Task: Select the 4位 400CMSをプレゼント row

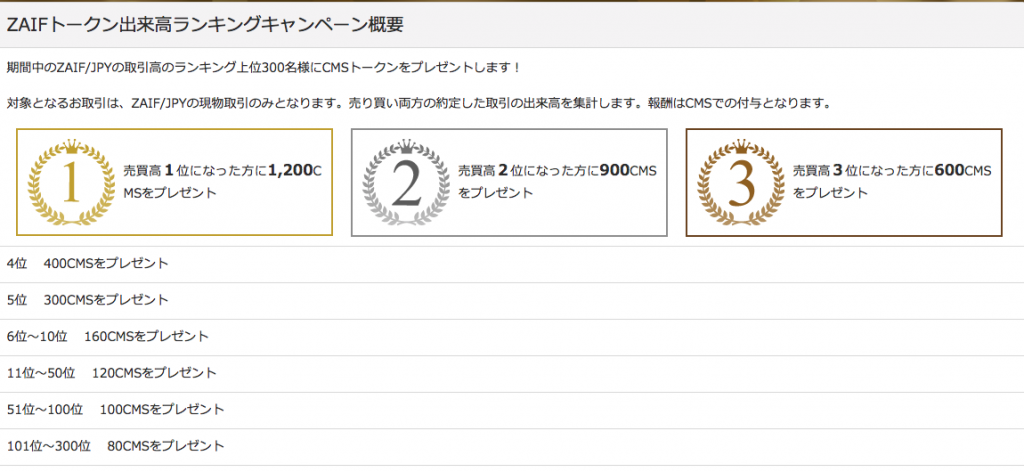Action: point(512,264)
